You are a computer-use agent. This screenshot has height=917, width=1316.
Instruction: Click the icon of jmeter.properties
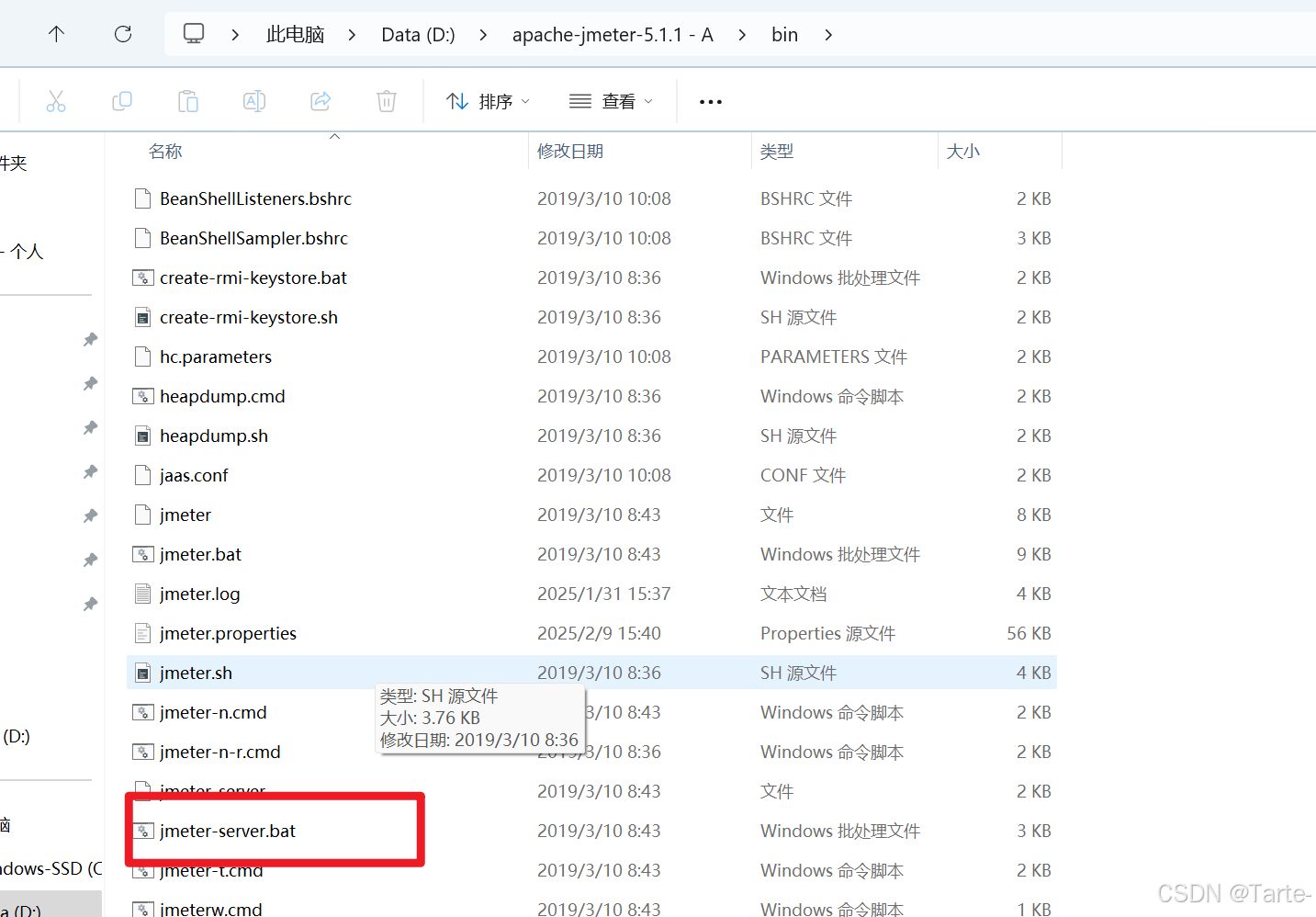[142, 633]
